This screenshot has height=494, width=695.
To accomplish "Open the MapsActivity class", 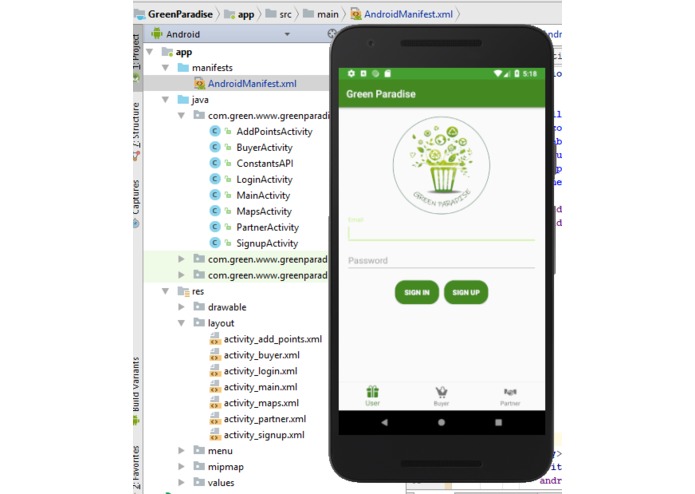I will [264, 211].
